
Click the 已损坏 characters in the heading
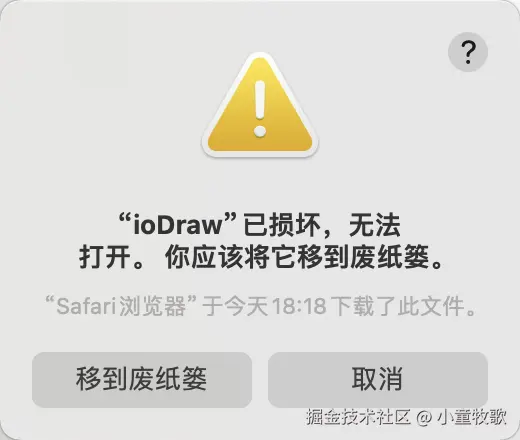pos(282,225)
